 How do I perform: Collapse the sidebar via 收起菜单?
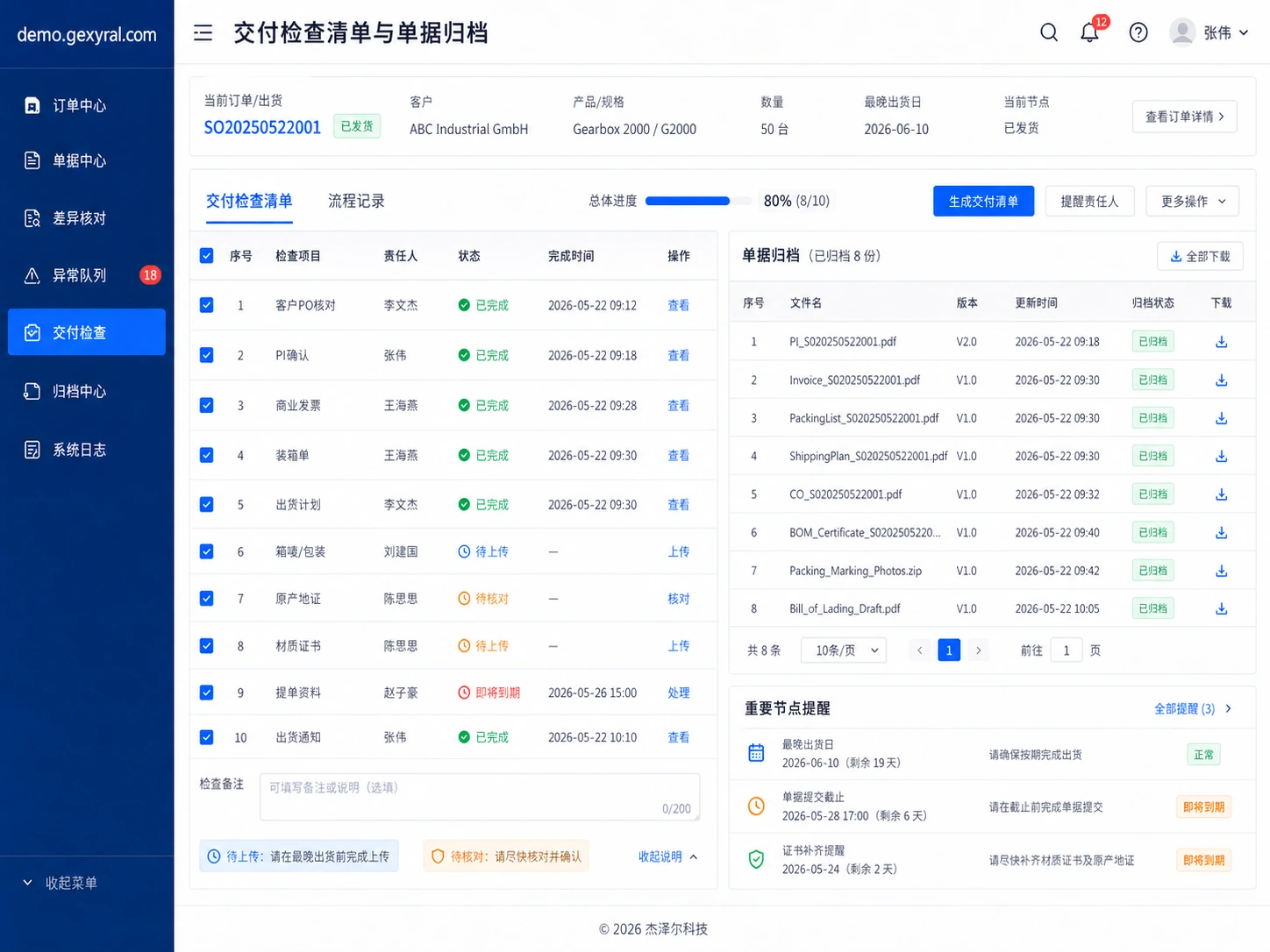click(61, 883)
